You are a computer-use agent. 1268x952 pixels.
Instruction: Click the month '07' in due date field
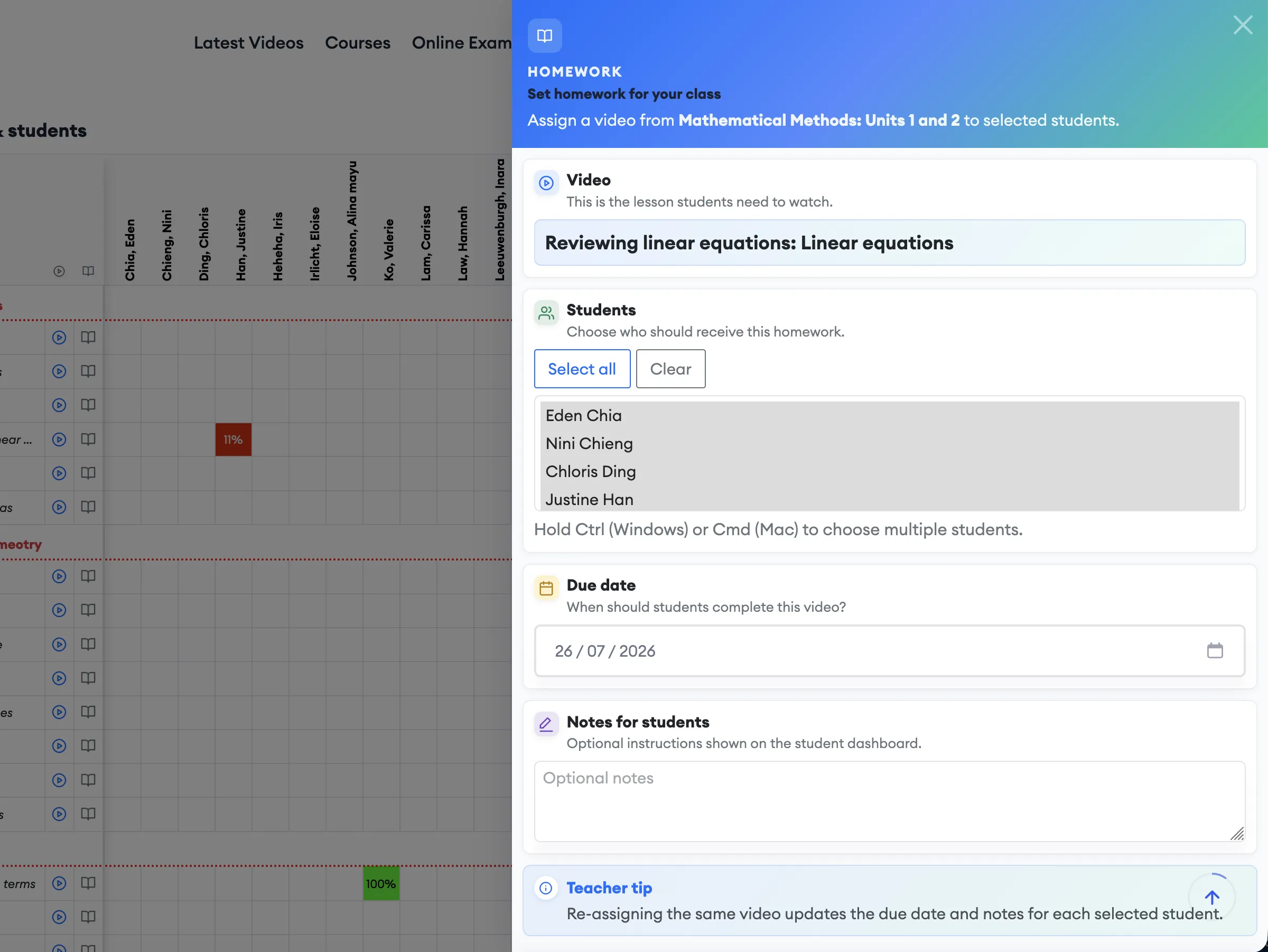(x=595, y=651)
